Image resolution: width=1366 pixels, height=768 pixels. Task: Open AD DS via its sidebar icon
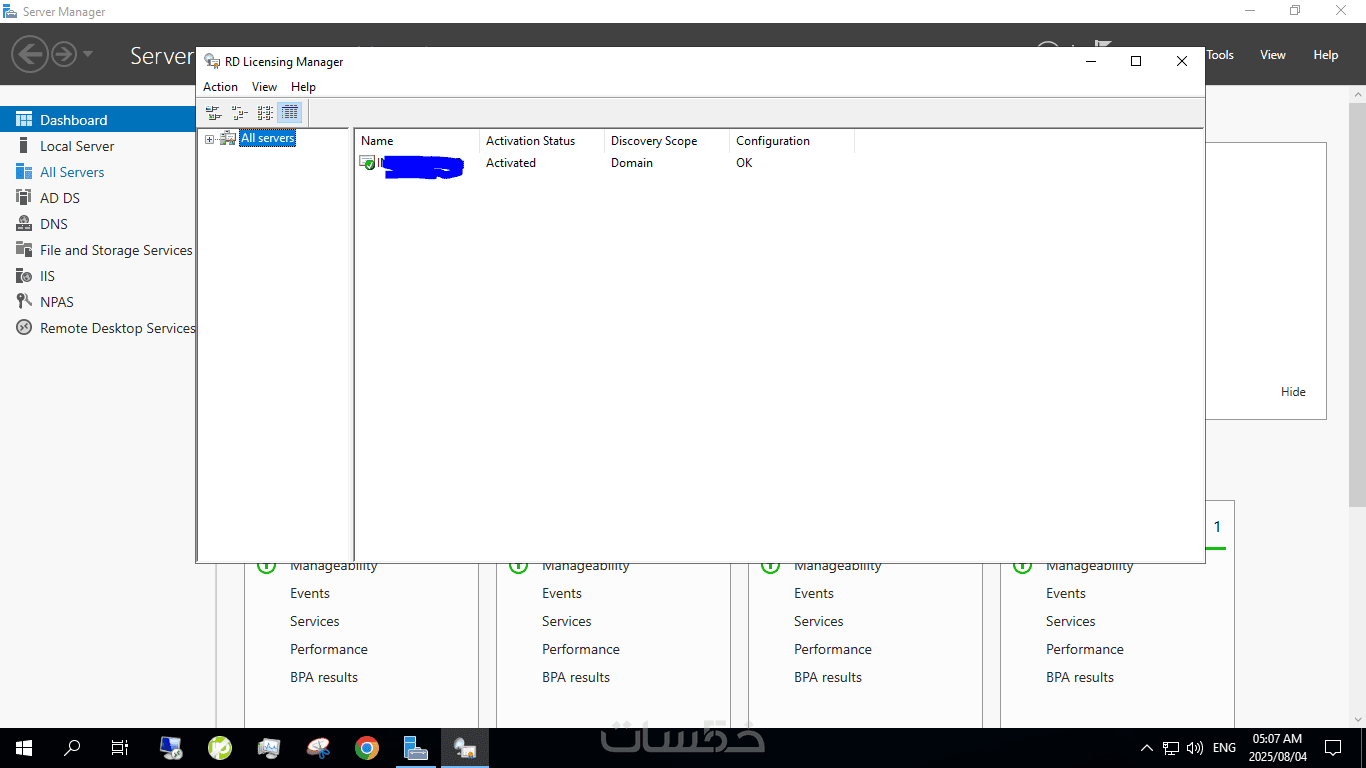click(24, 198)
